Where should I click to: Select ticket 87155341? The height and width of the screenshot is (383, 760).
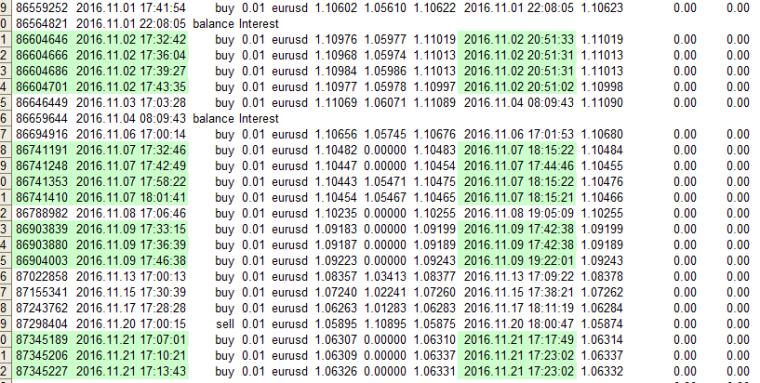tap(42, 292)
